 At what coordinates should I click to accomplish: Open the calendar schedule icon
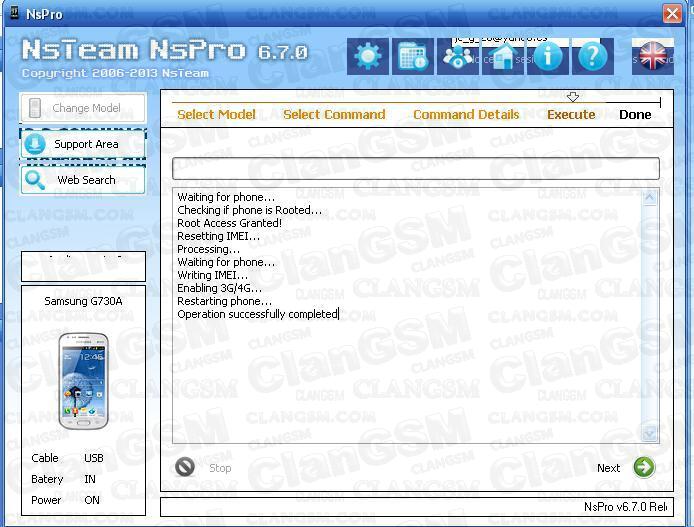tap(413, 56)
